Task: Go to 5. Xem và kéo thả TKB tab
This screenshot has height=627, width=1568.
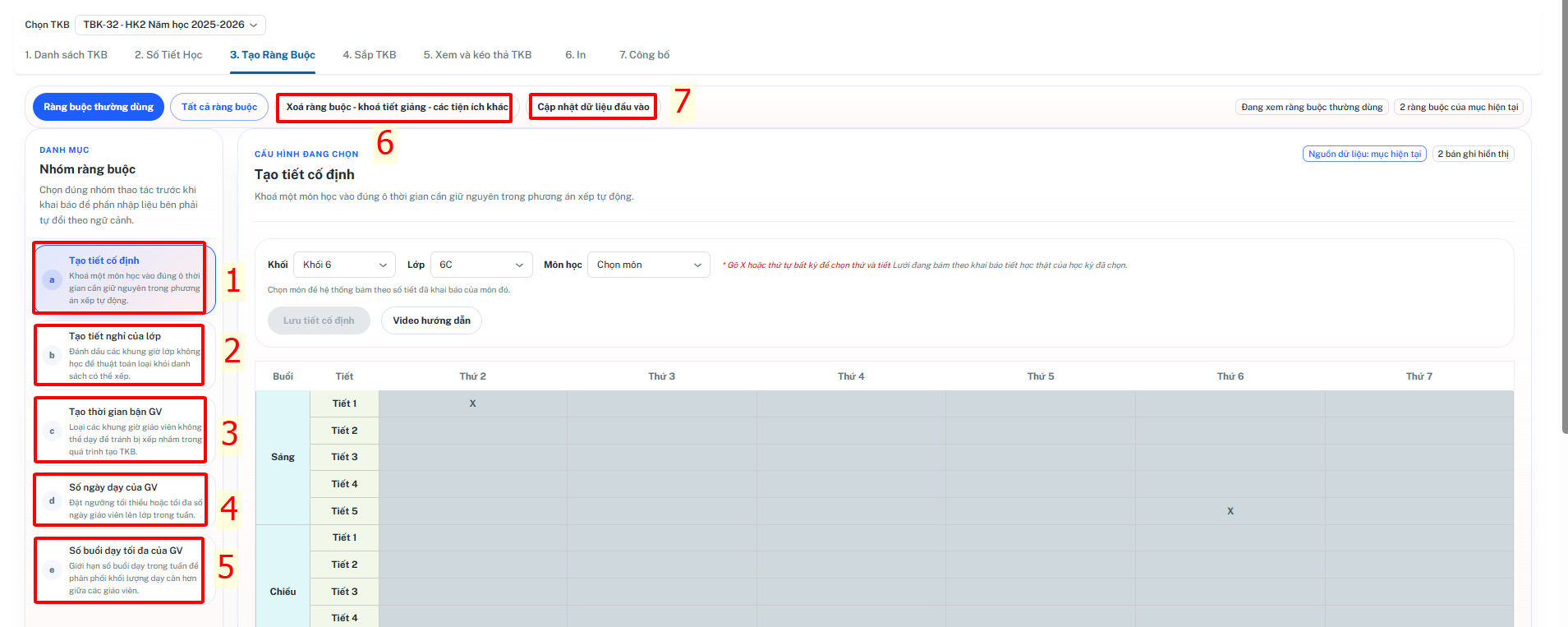Action: (x=477, y=55)
